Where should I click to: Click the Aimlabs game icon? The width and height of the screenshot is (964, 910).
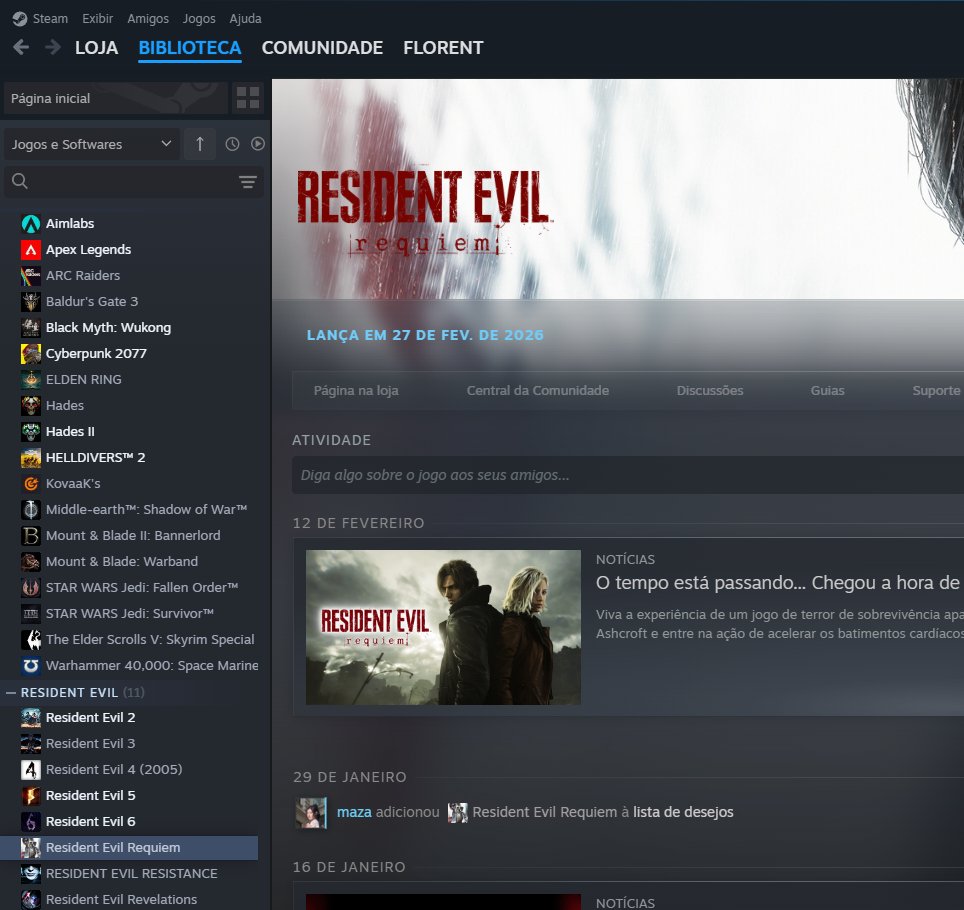31,223
